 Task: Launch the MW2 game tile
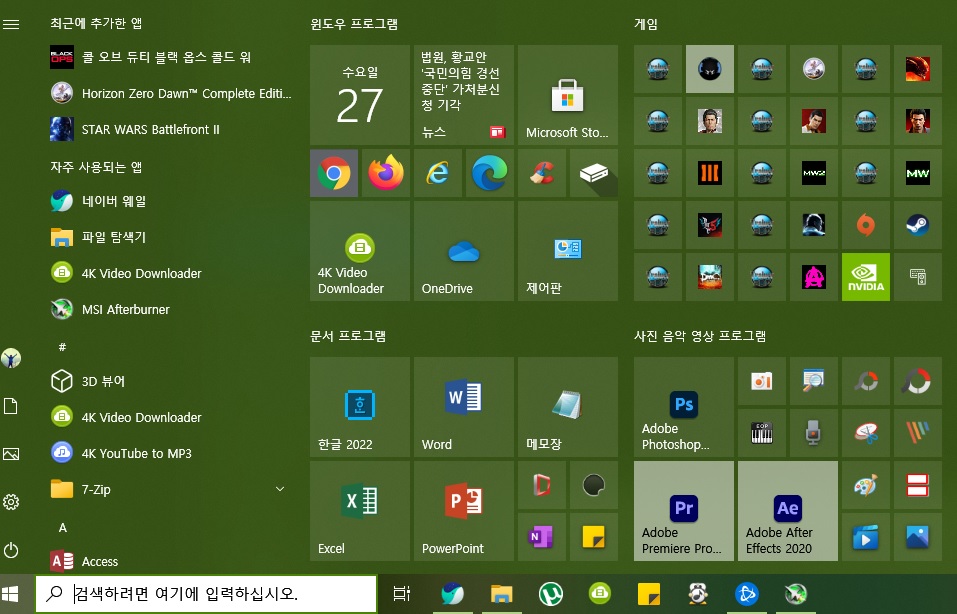814,173
